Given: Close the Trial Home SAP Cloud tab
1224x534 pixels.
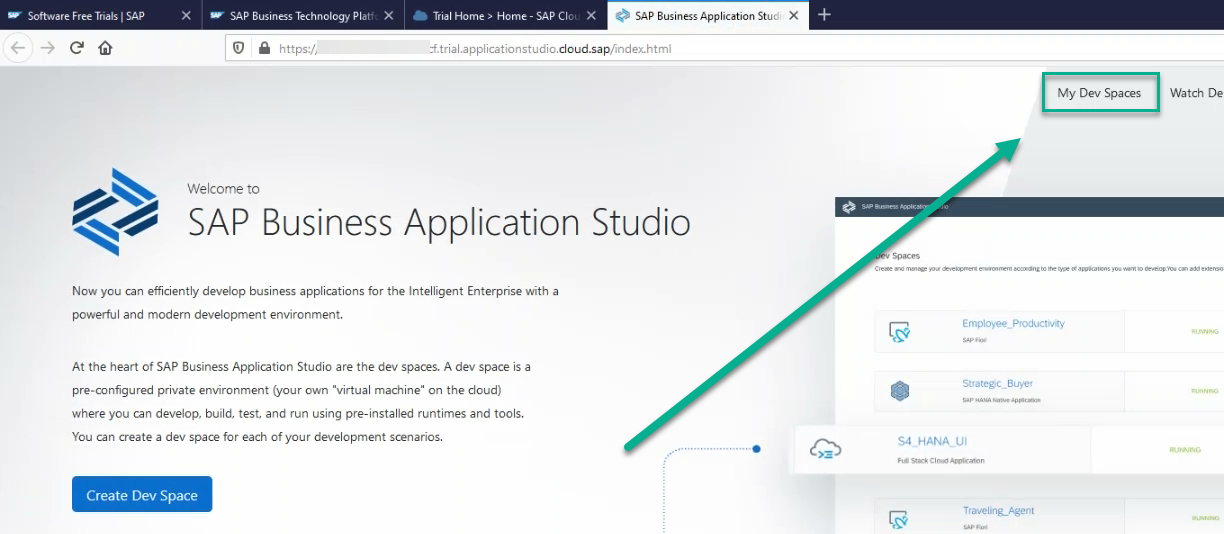Looking at the screenshot, I should point(592,16).
